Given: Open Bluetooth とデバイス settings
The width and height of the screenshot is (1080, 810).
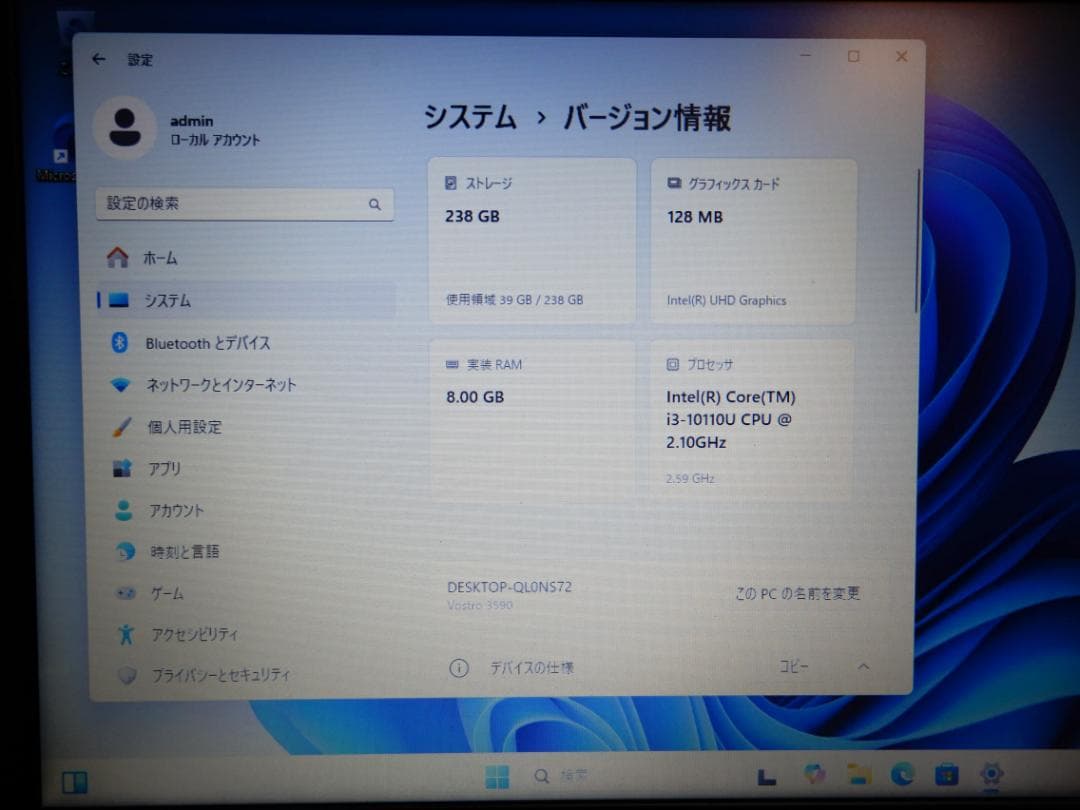Looking at the screenshot, I should click(x=246, y=342).
